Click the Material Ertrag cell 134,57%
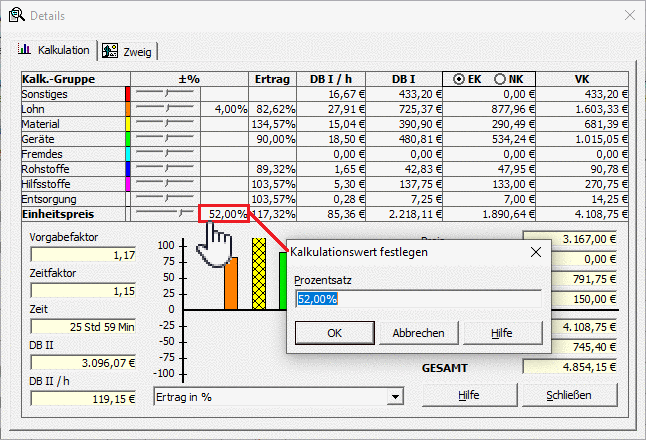 pyautogui.click(x=272, y=124)
